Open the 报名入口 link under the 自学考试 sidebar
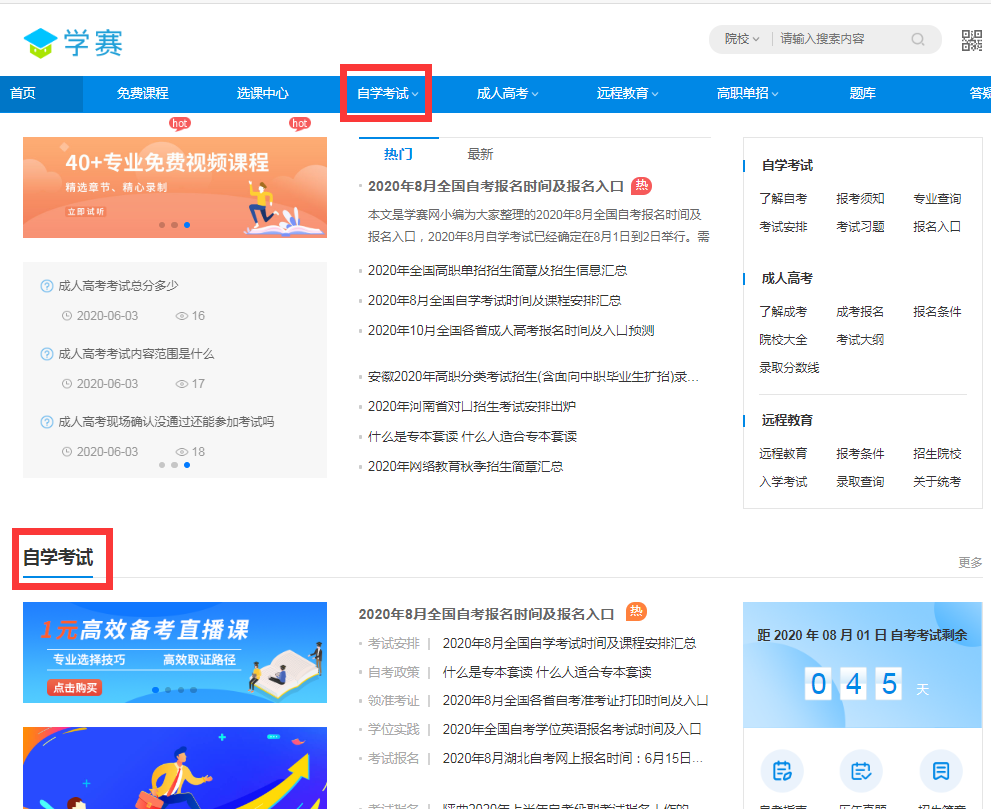991x809 pixels. pos(937,226)
